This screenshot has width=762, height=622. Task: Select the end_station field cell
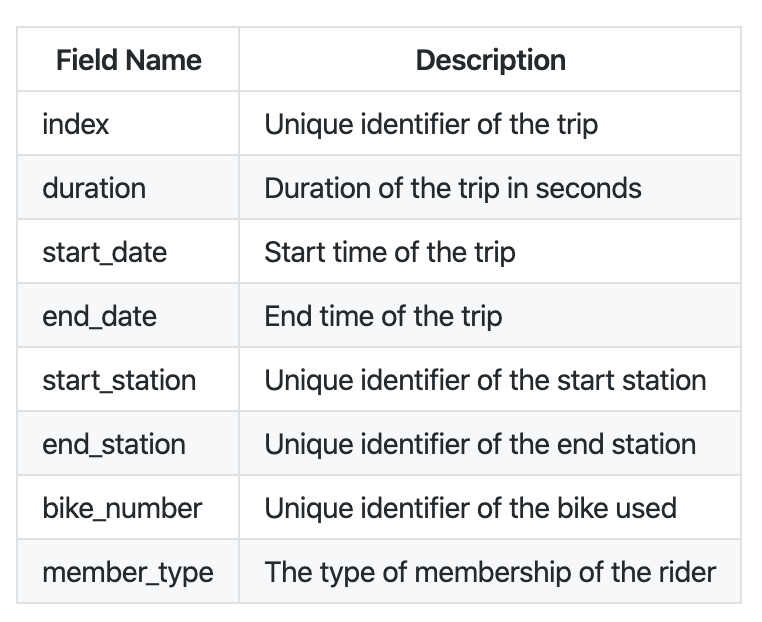[x=114, y=444]
